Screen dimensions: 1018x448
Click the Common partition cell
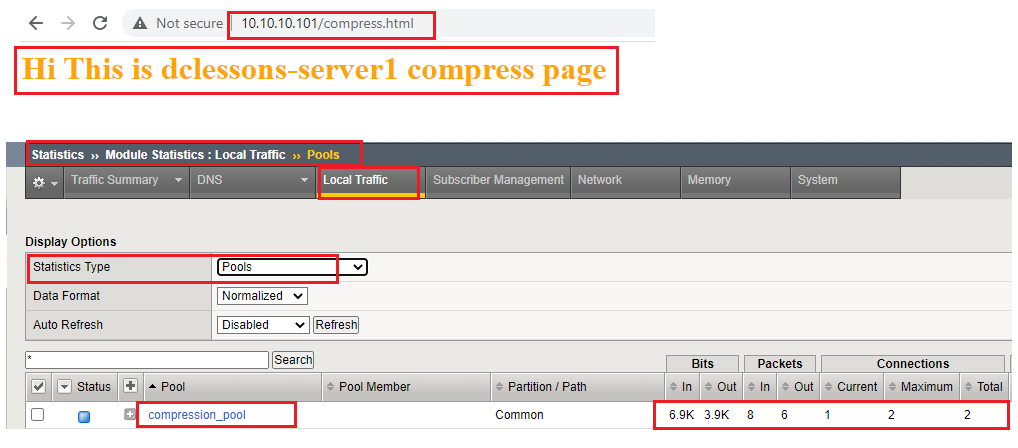coord(519,415)
